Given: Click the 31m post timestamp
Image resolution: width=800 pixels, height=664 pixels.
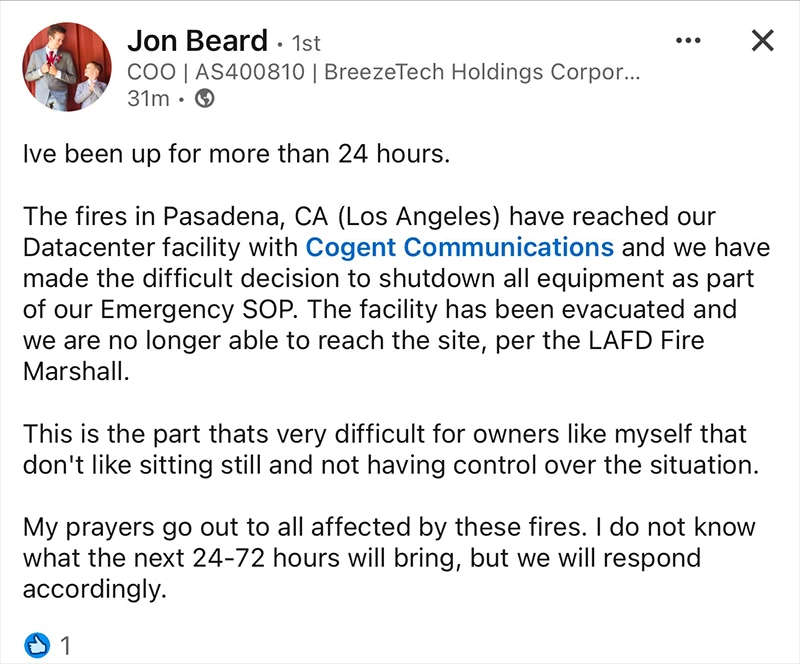Looking at the screenshot, I should [x=145, y=99].
